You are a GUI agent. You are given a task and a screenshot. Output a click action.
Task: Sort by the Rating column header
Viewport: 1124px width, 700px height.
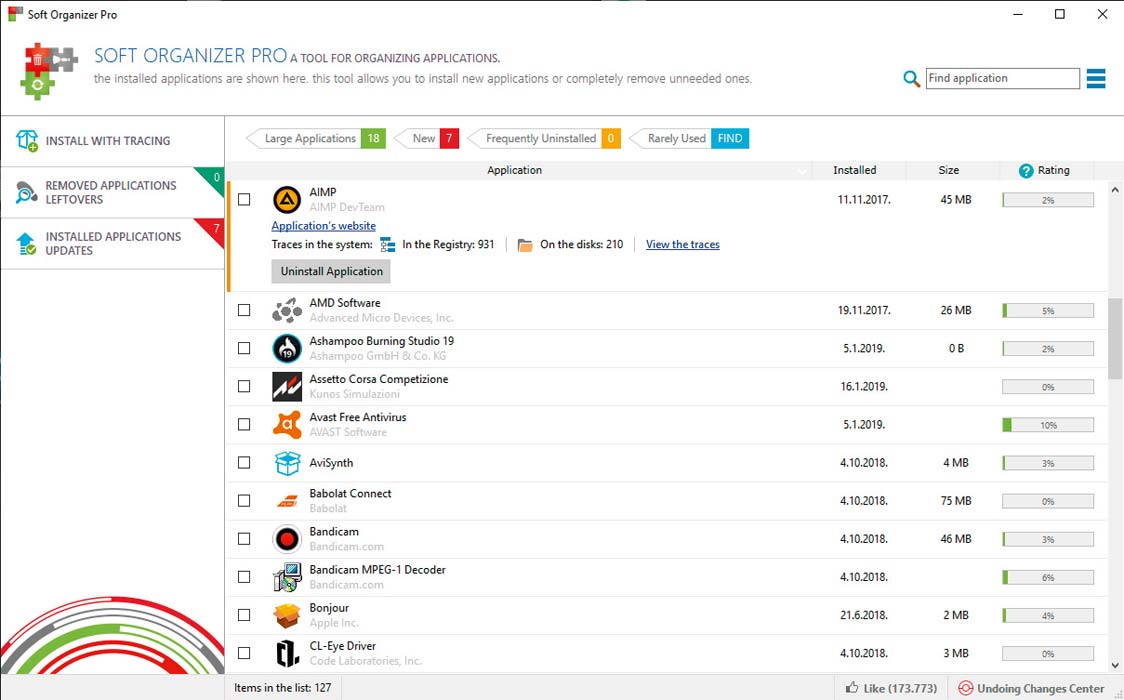[x=1047, y=171]
